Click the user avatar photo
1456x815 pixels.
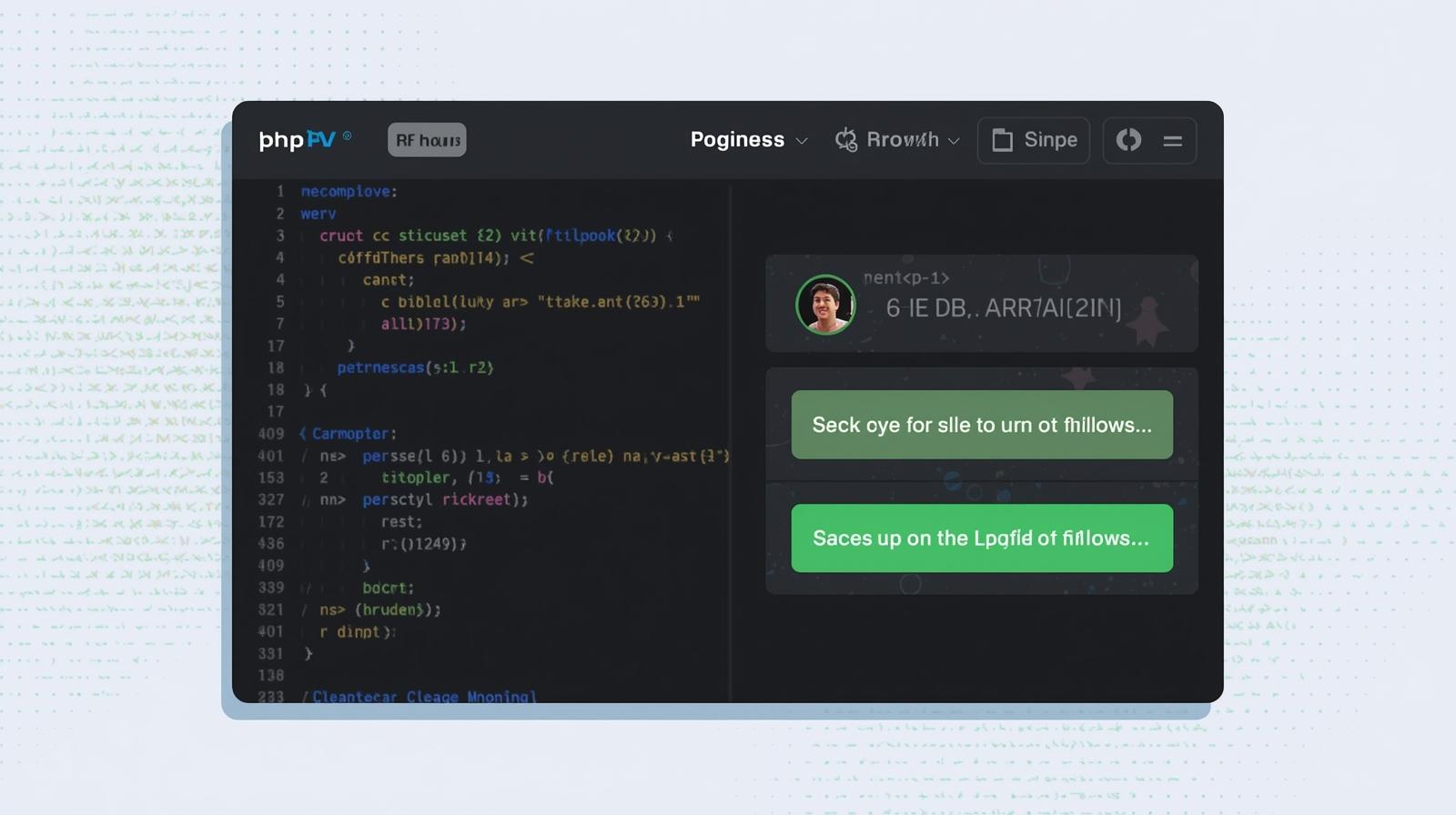(x=825, y=305)
